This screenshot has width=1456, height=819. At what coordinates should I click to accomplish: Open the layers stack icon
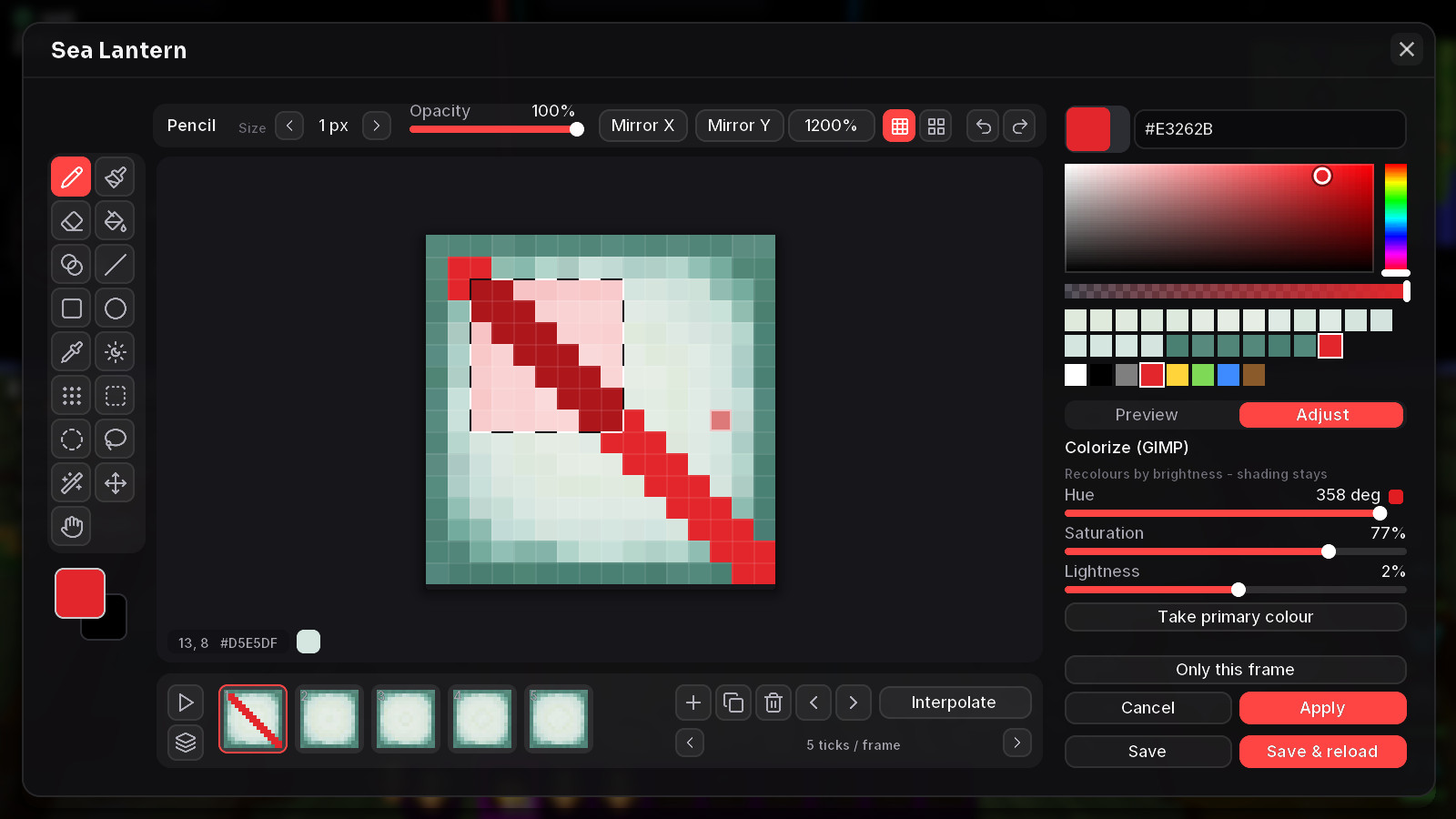(186, 743)
